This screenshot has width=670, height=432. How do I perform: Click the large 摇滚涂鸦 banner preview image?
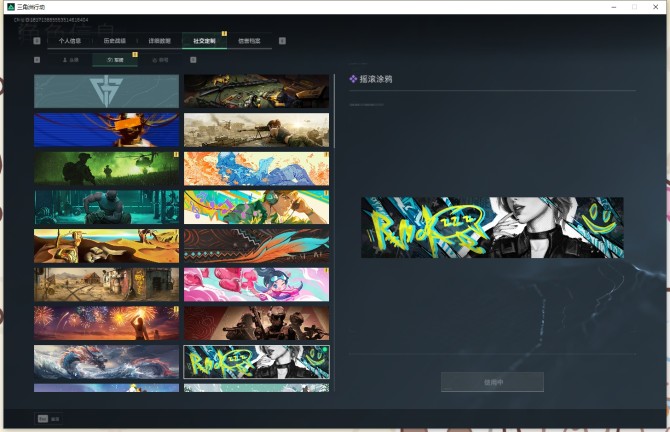pyautogui.click(x=492, y=227)
